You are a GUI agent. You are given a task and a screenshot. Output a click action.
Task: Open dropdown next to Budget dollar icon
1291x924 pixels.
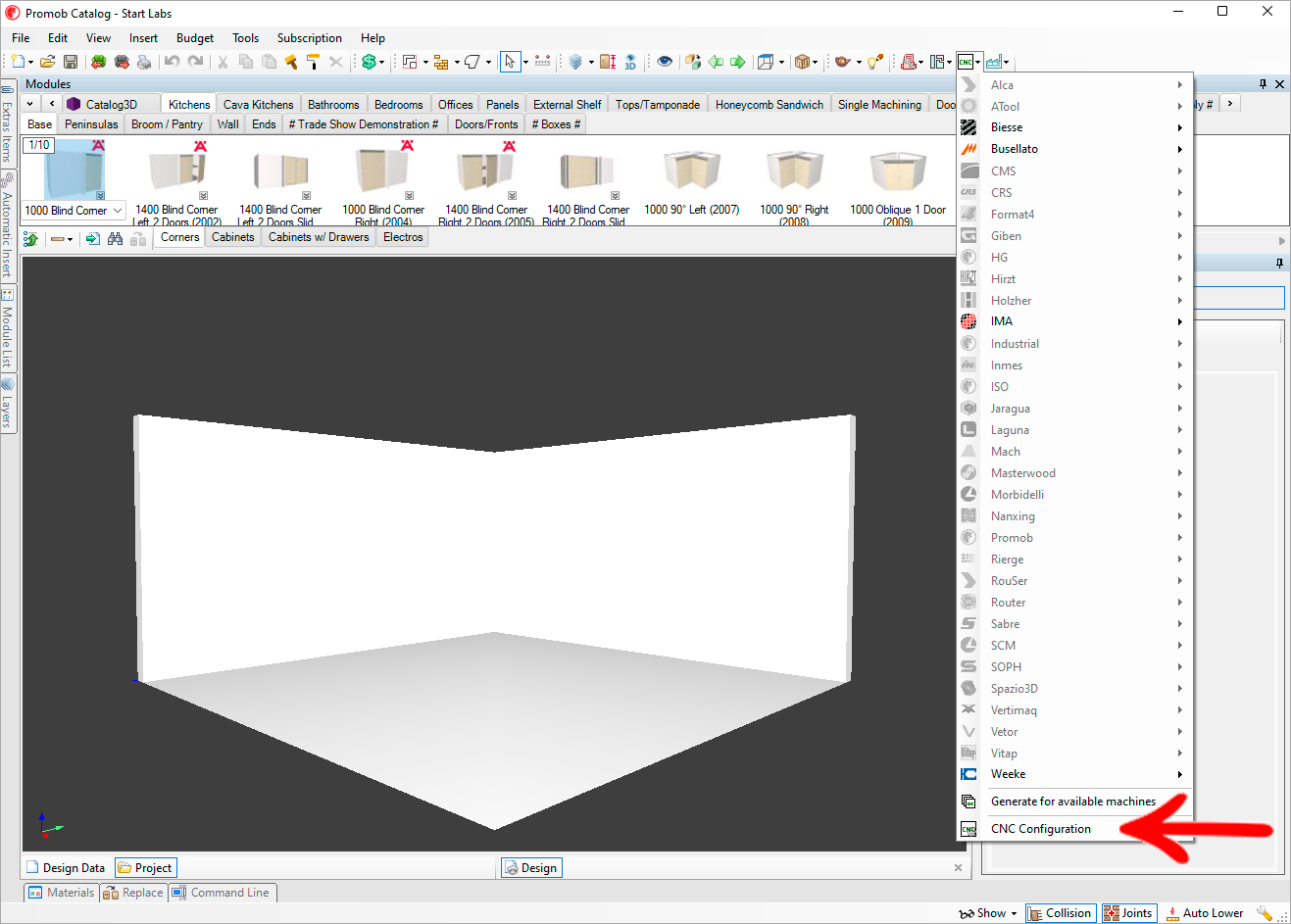pyautogui.click(x=381, y=63)
